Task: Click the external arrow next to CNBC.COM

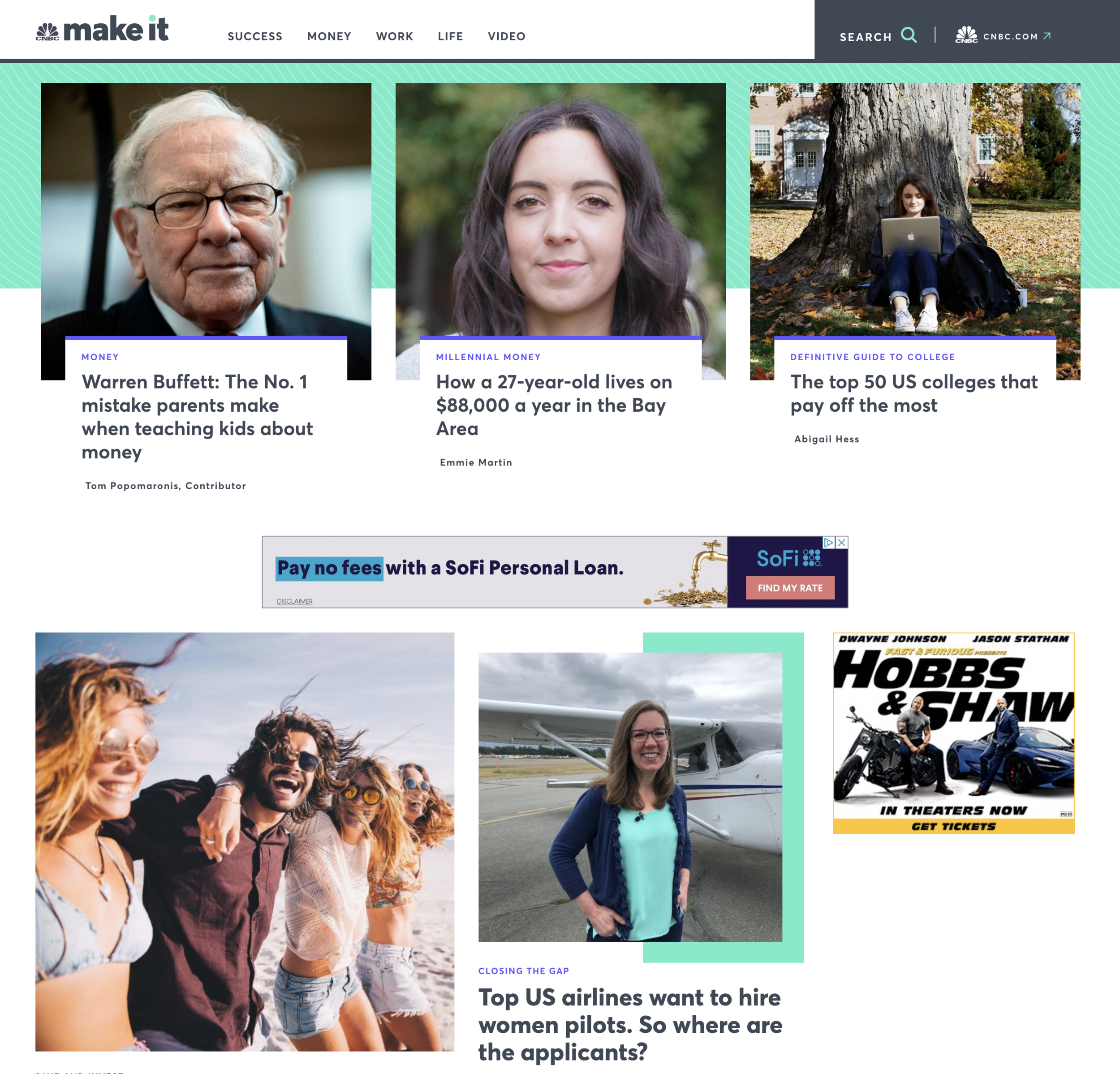Action: 1047,36
